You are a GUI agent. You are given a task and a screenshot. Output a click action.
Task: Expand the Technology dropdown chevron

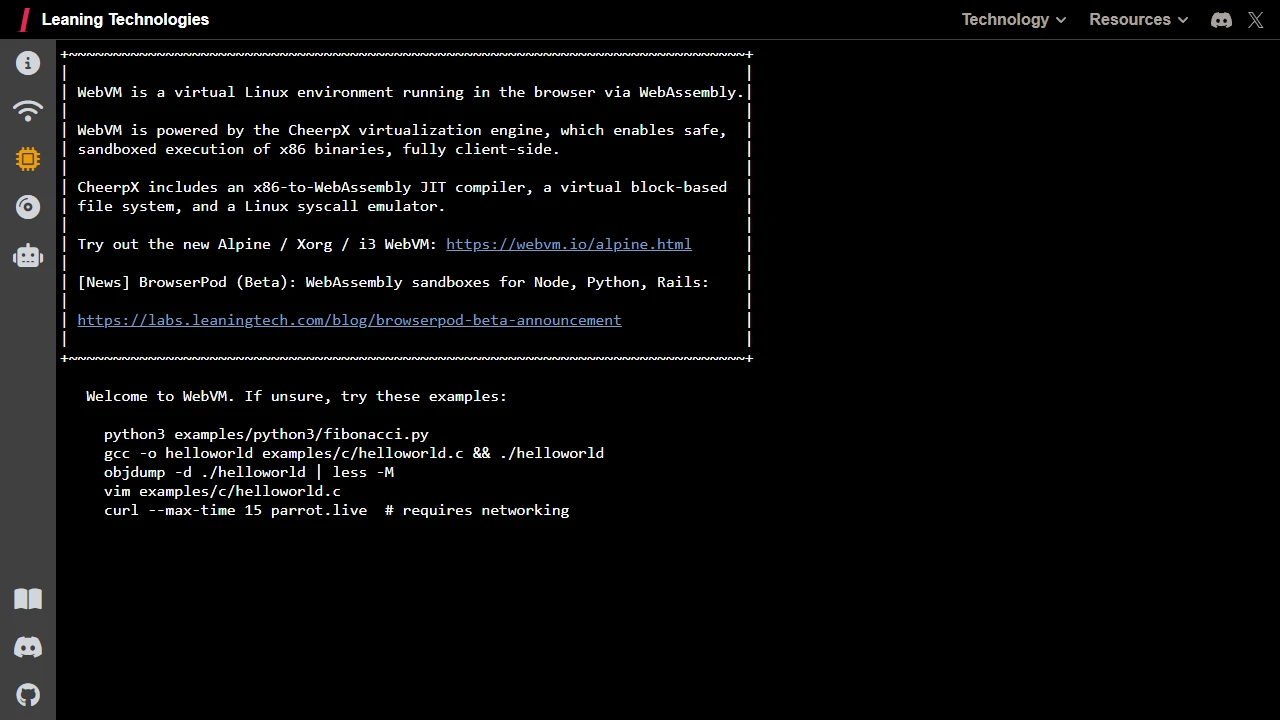[x=1060, y=19]
